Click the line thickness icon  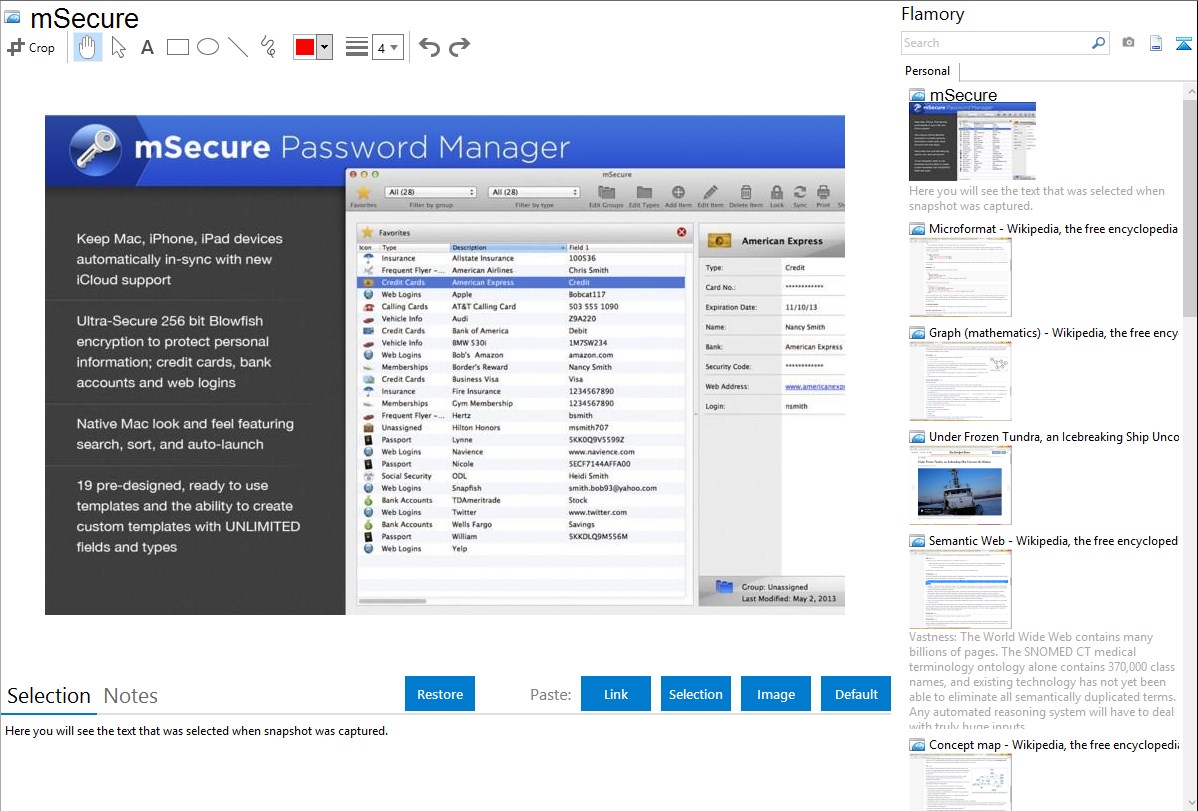click(x=357, y=47)
